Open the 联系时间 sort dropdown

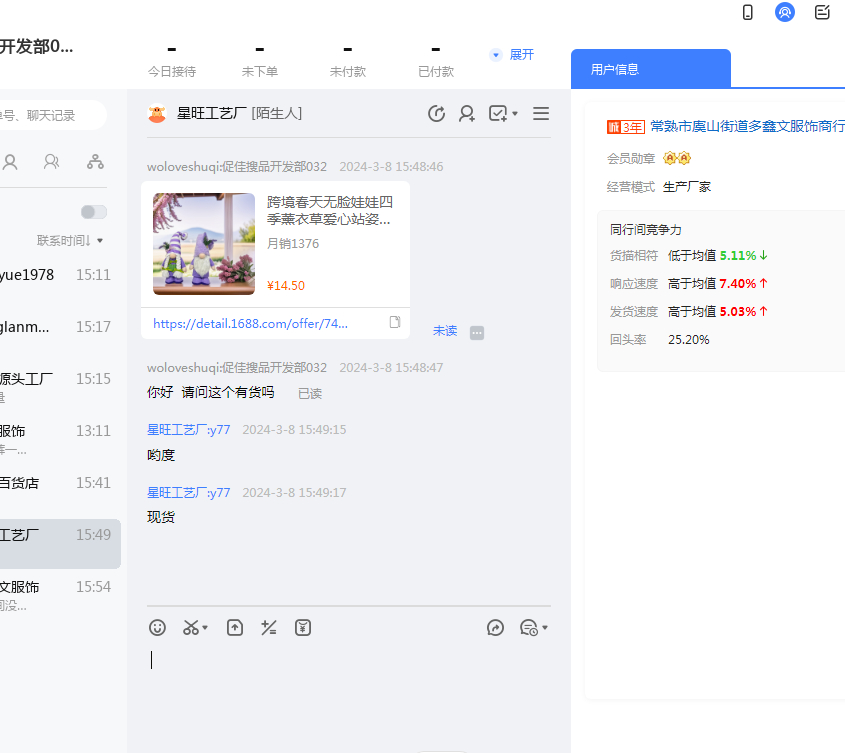tap(70, 241)
